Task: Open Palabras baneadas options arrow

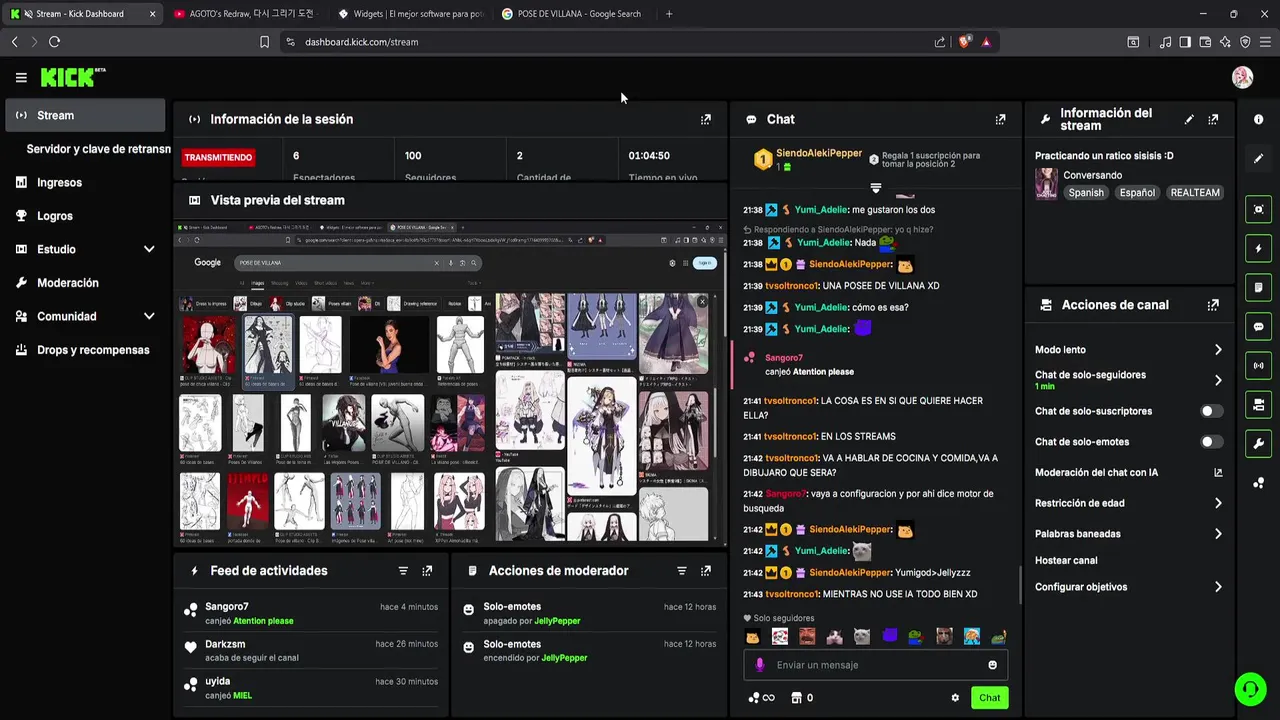Action: coord(1218,534)
